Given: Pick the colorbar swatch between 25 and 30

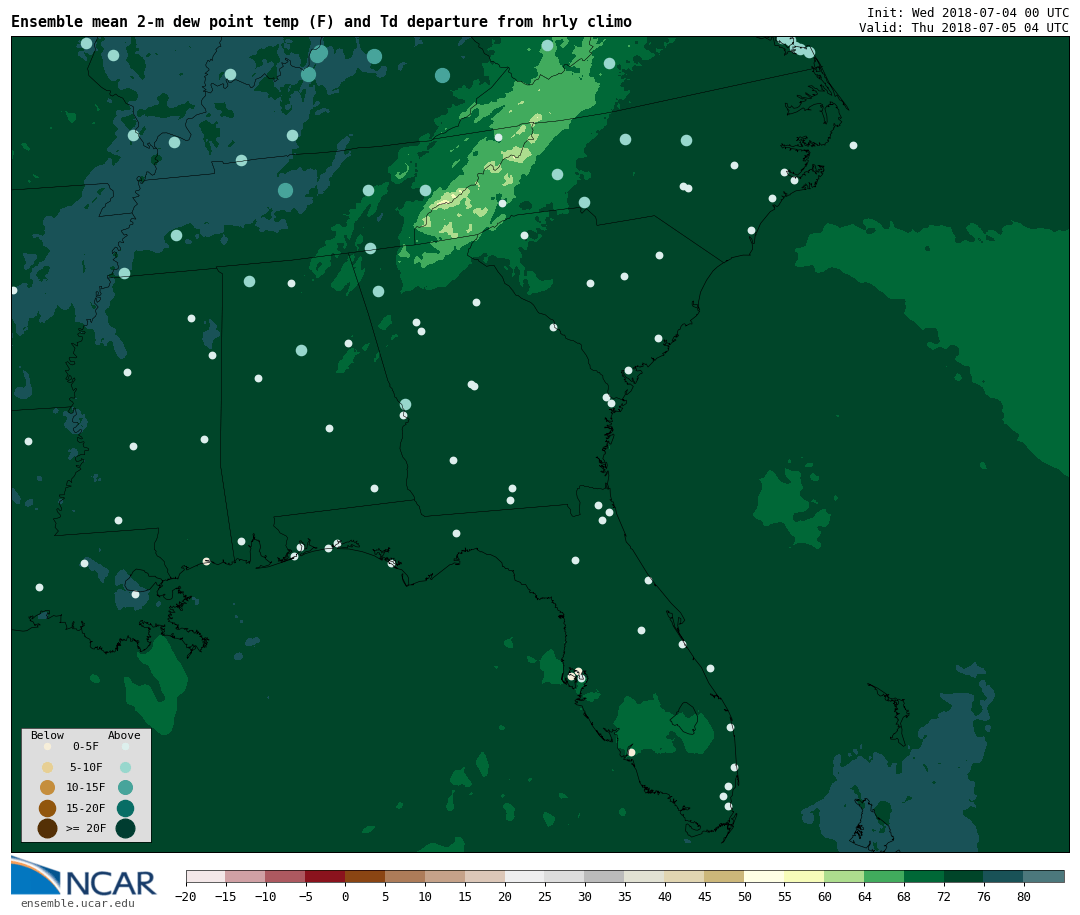Looking at the screenshot, I should [565, 877].
